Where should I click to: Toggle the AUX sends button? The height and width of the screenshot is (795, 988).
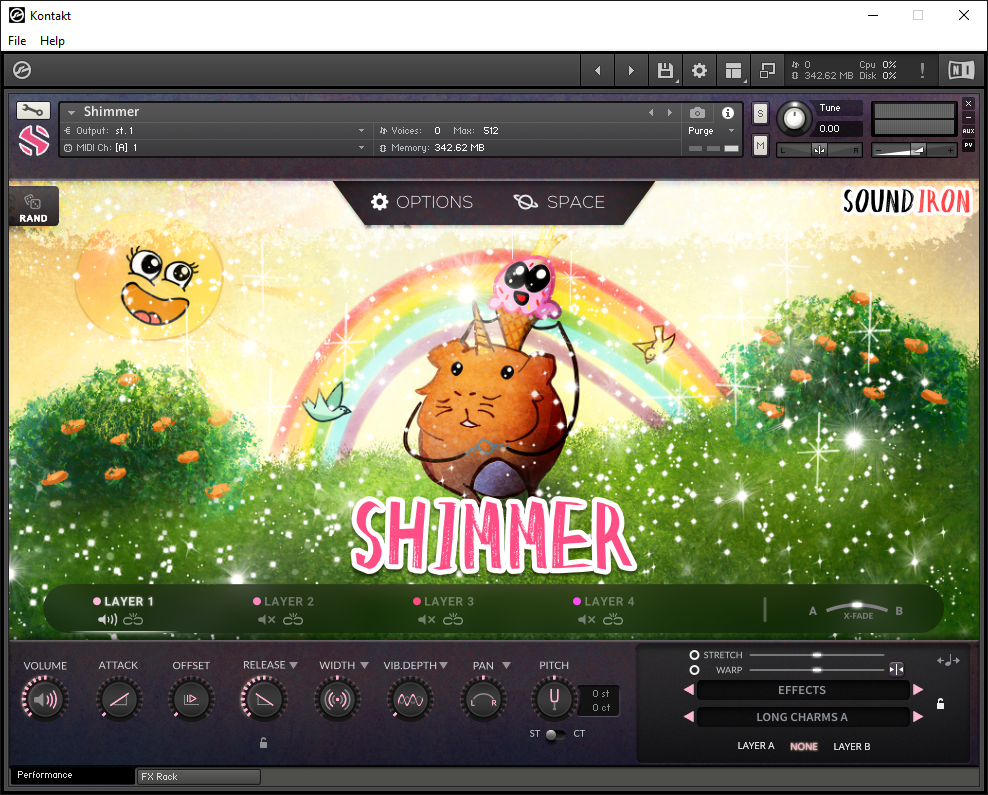pos(968,131)
